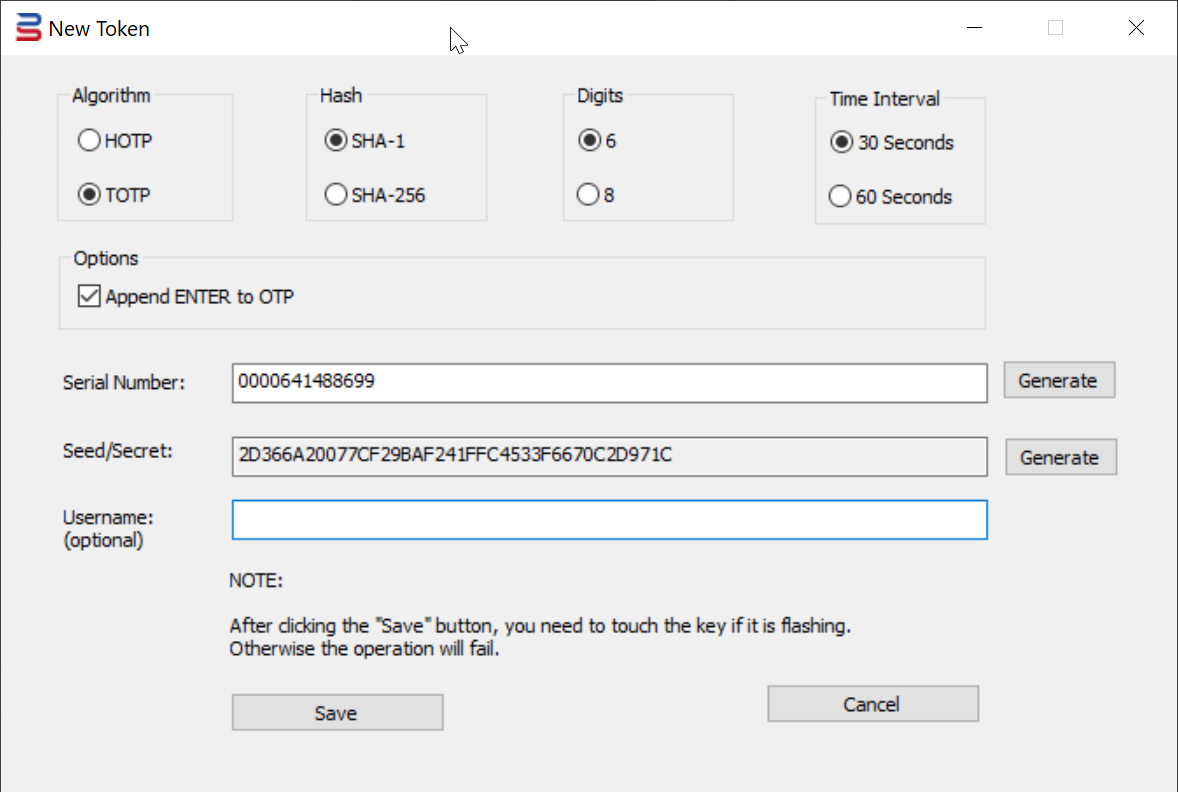Click the app logo in title bar
The image size is (1178, 792).
tap(29, 28)
